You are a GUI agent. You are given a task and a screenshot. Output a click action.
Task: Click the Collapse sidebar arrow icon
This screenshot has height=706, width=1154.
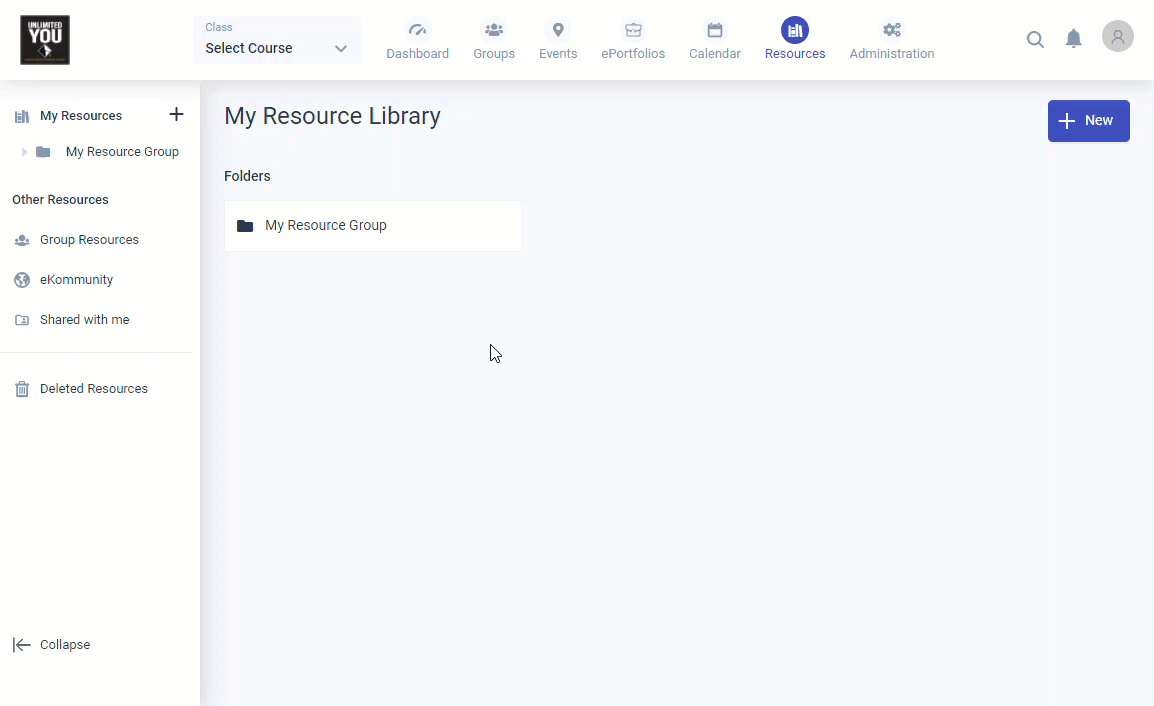click(21, 645)
